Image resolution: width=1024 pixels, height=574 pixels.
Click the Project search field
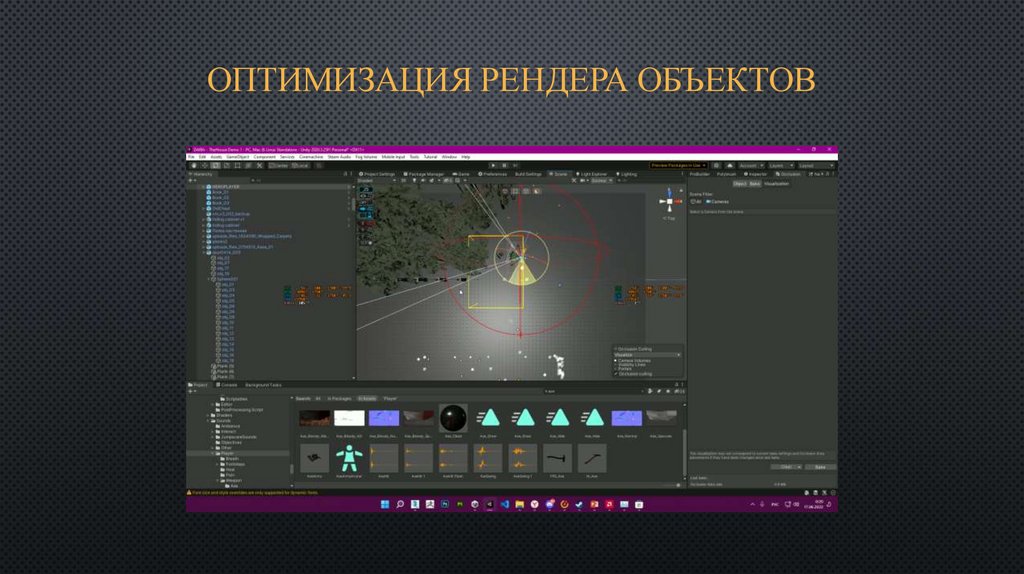click(594, 392)
